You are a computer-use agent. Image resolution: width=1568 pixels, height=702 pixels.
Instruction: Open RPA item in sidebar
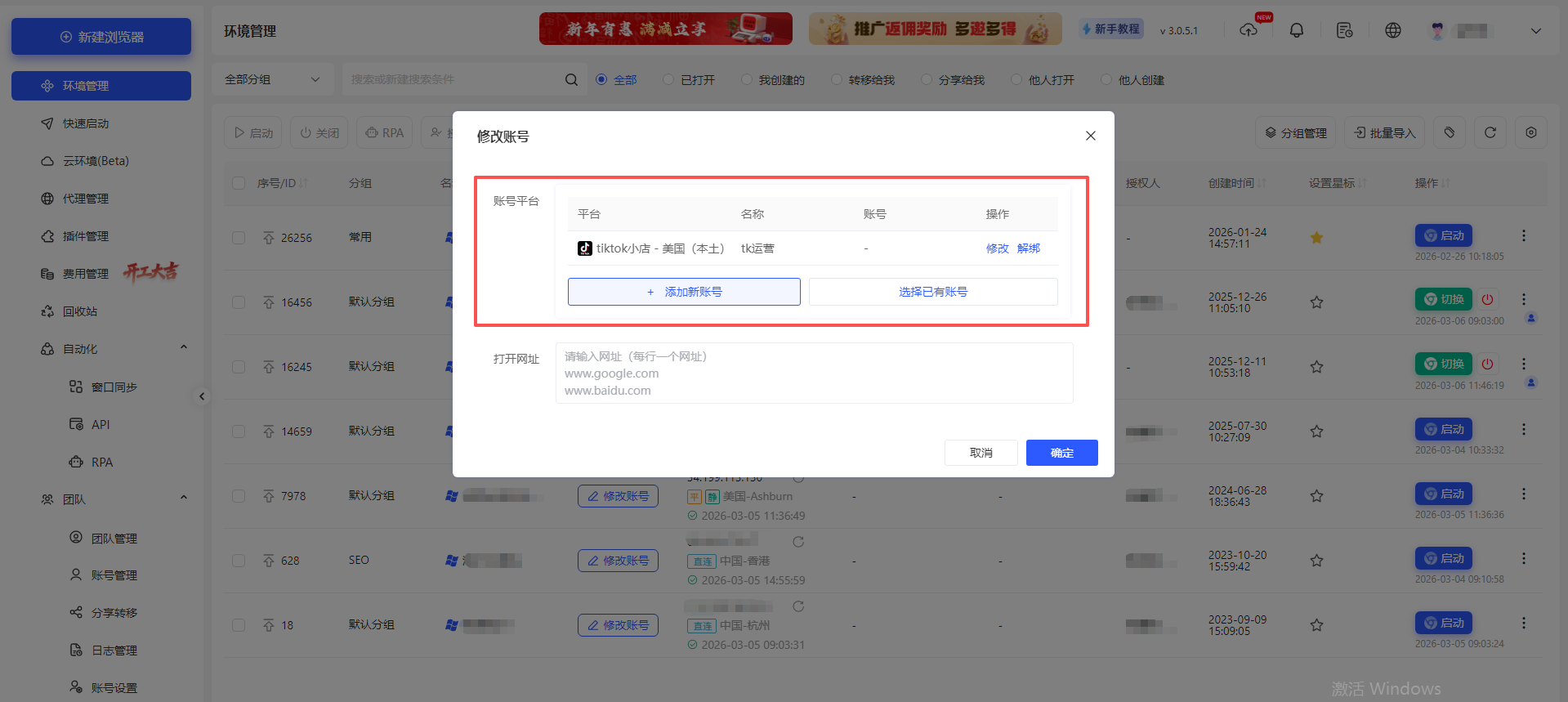(x=101, y=462)
